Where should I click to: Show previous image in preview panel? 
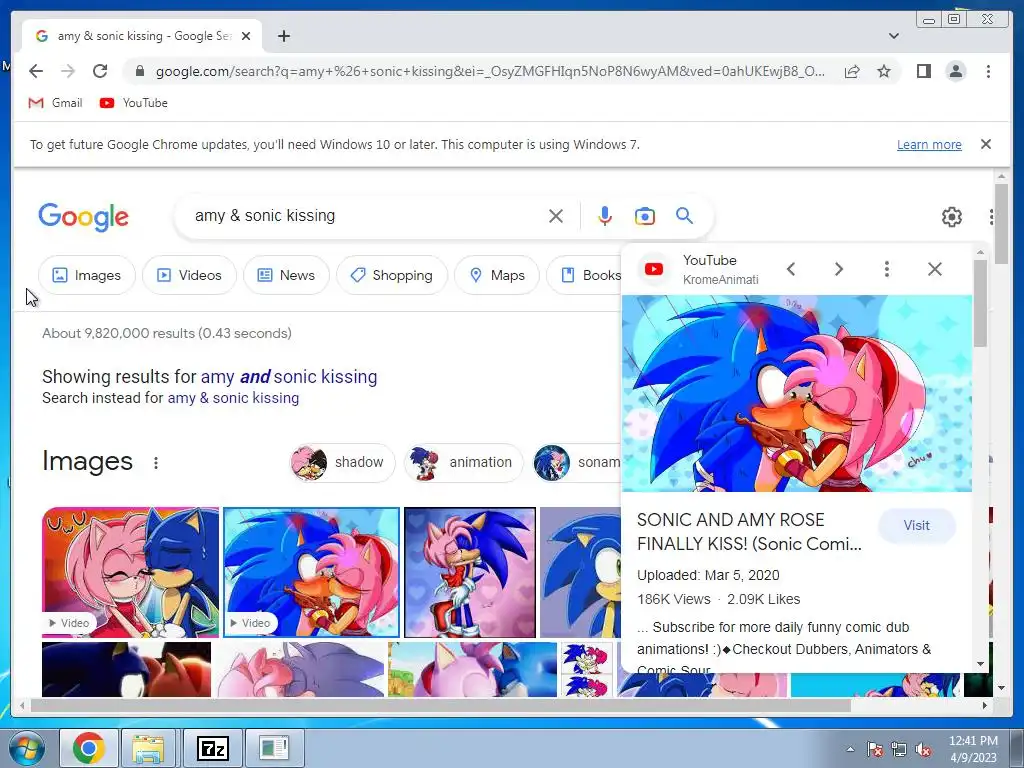791,269
